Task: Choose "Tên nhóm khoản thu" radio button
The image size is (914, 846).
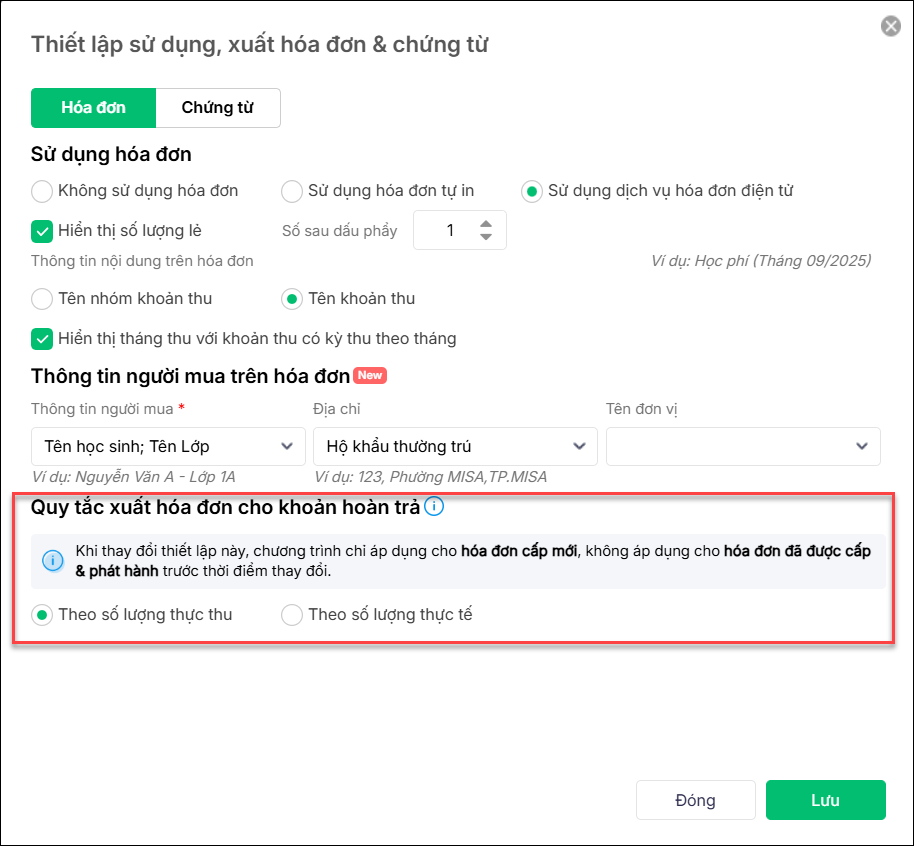Action: click(x=42, y=298)
